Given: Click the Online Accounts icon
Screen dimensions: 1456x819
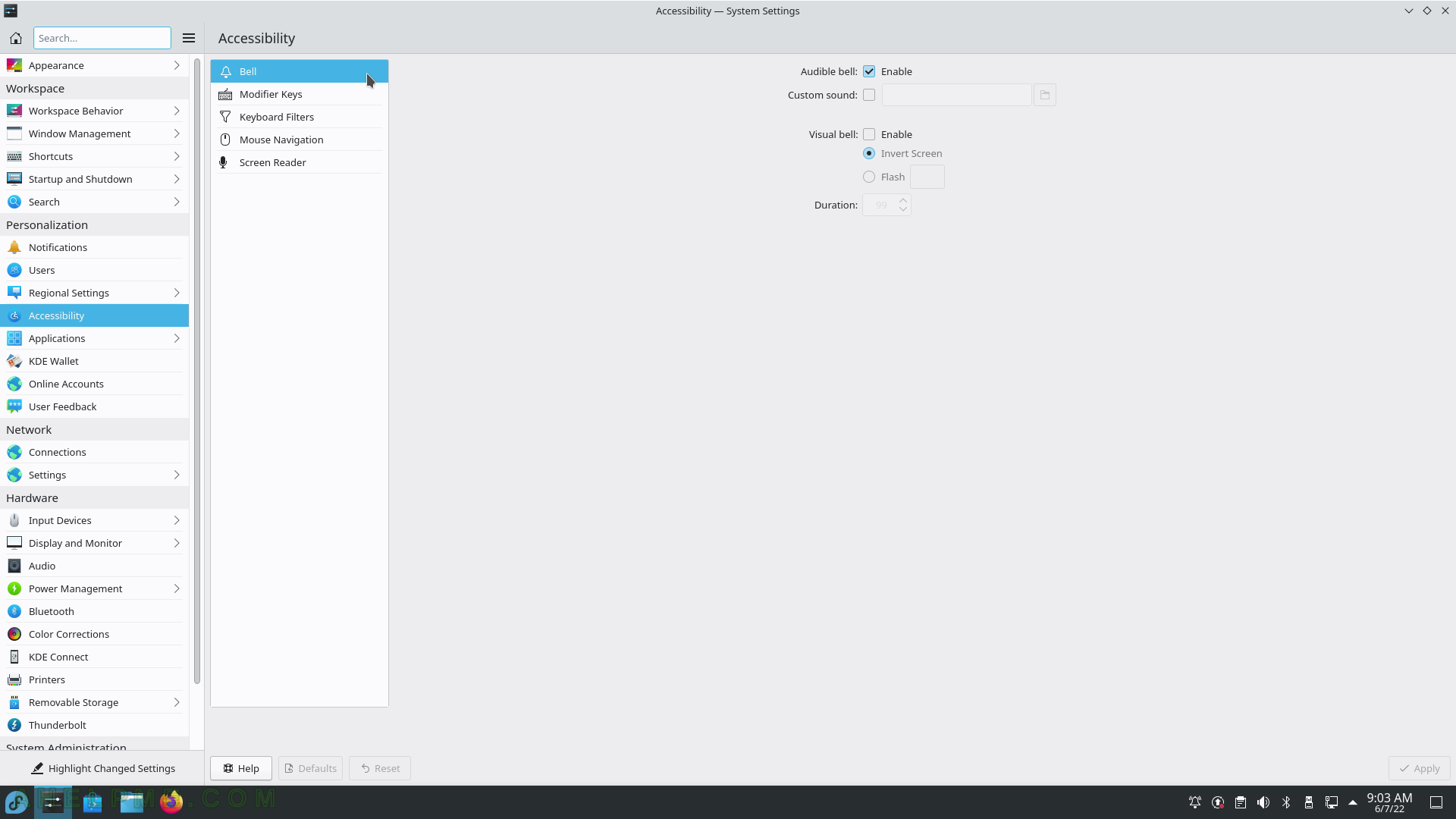Looking at the screenshot, I should 14,384.
